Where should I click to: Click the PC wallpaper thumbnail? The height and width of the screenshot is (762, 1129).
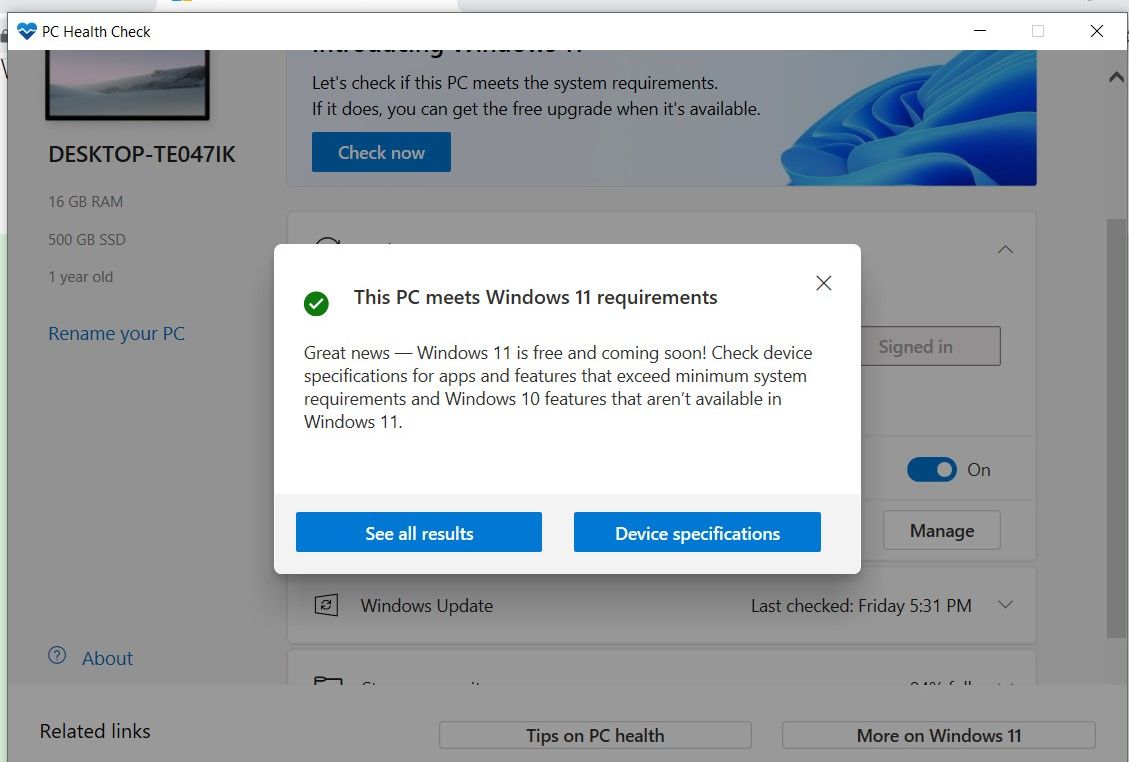pyautogui.click(x=127, y=84)
